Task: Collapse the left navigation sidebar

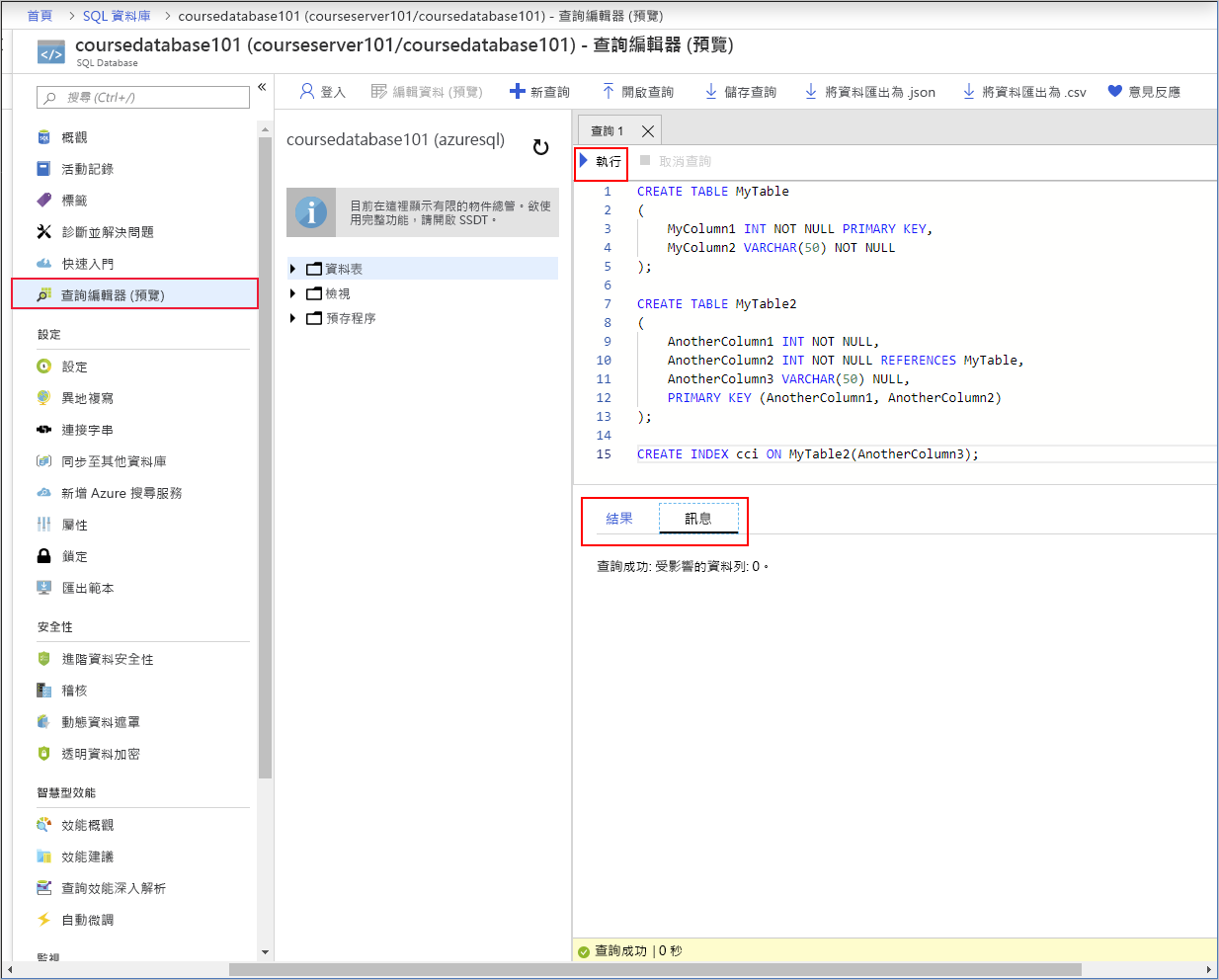Action: (262, 86)
